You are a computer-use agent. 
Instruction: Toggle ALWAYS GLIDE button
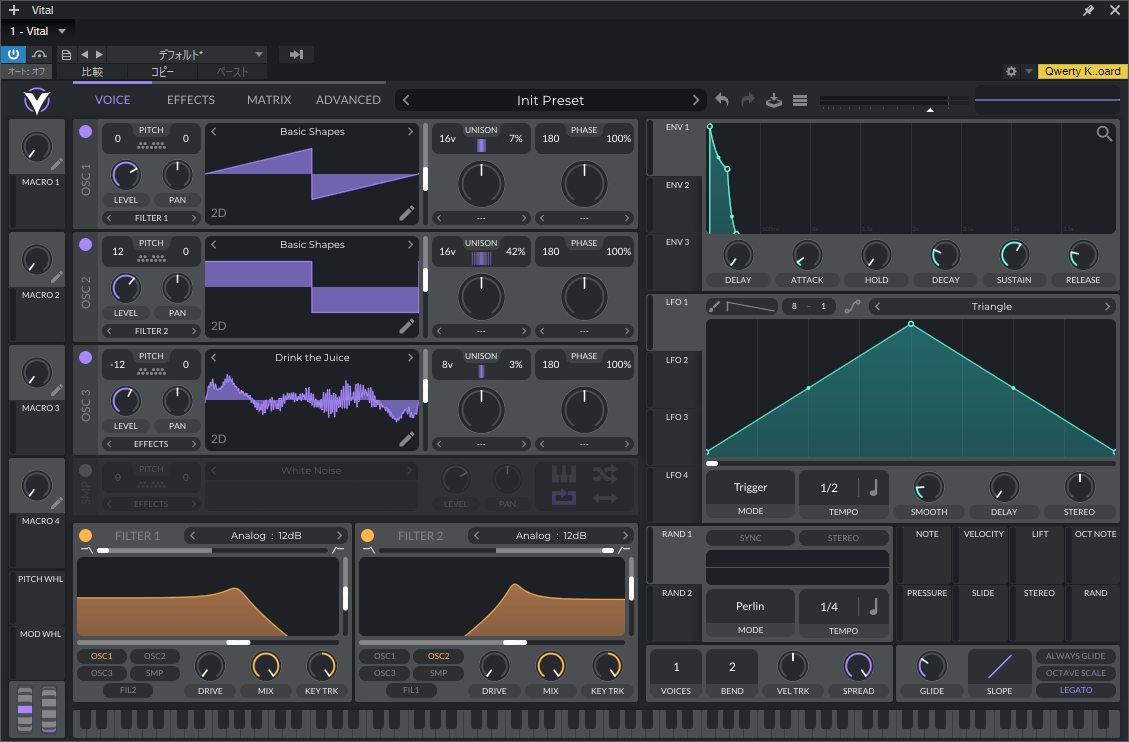(x=1076, y=656)
